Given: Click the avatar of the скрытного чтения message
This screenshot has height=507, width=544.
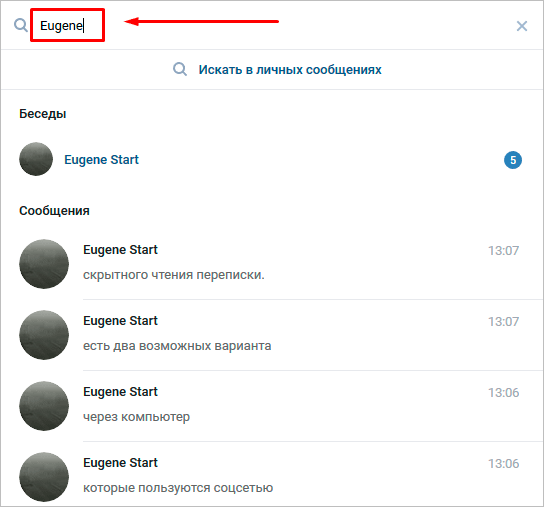Looking at the screenshot, I should tap(44, 264).
